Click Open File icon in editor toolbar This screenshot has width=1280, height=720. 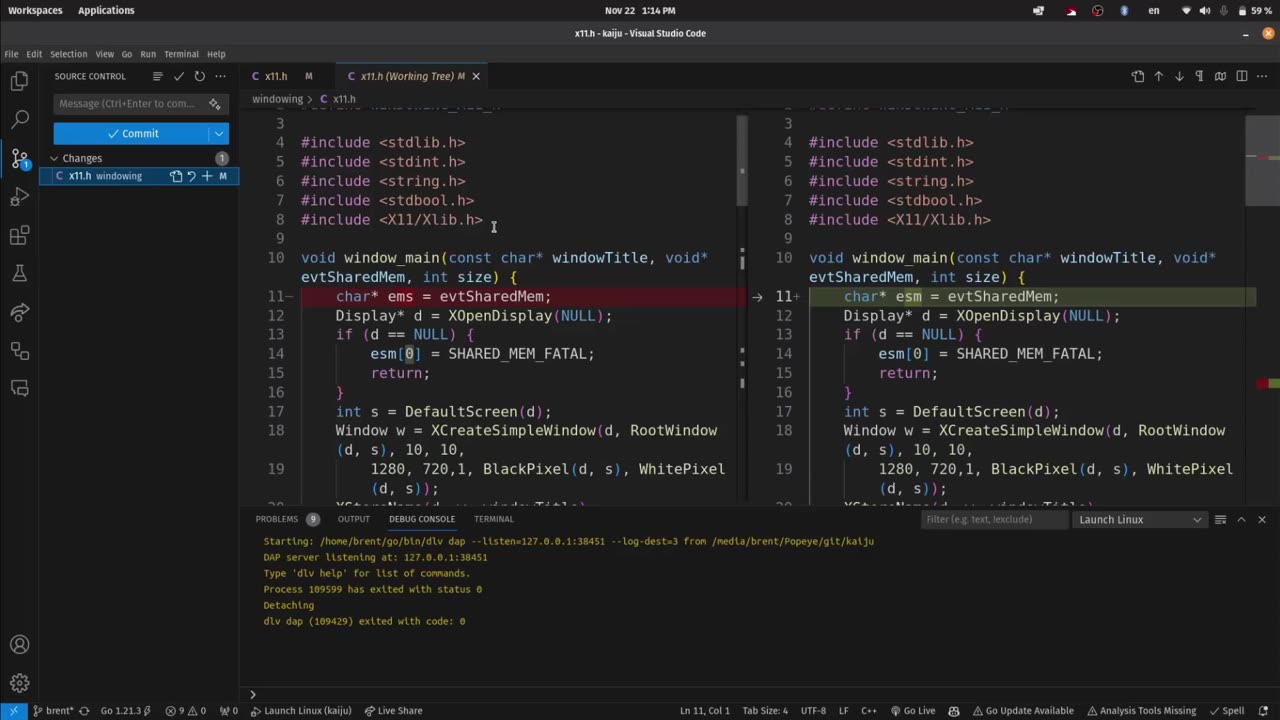[1138, 76]
